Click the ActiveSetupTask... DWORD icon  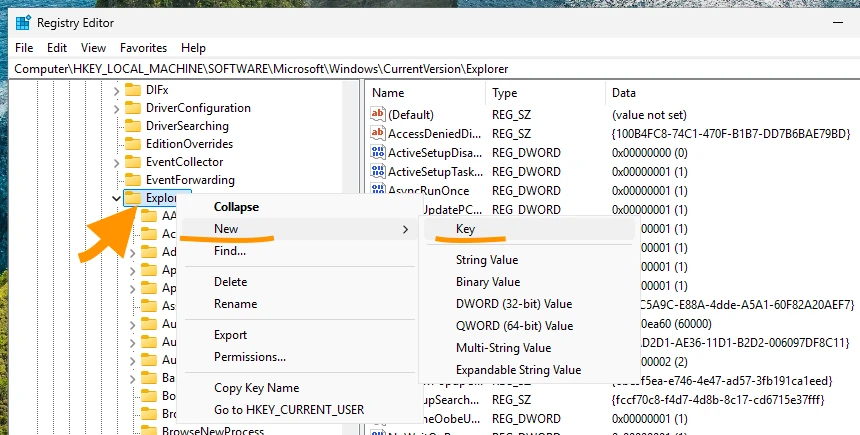(x=378, y=171)
